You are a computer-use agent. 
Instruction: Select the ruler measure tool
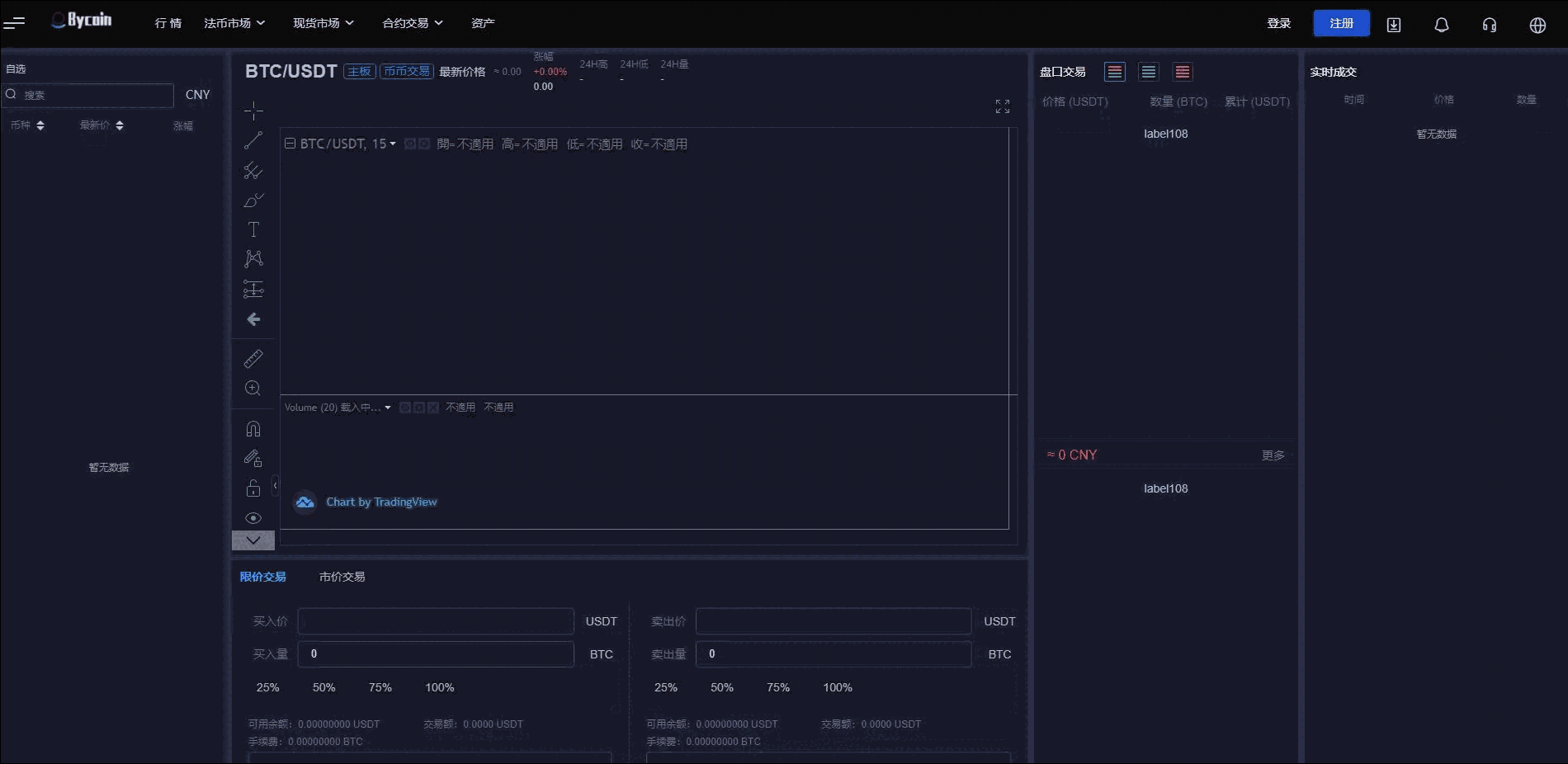point(253,359)
